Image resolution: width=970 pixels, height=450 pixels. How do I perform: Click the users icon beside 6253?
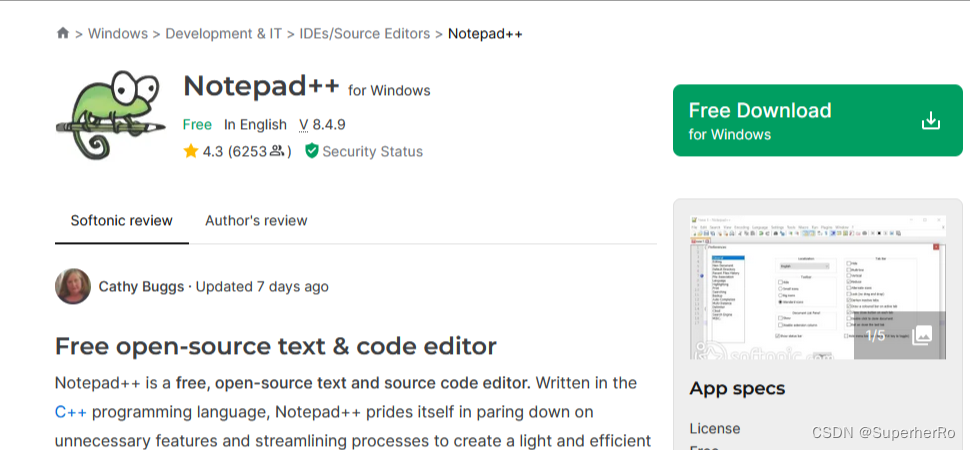(x=277, y=151)
